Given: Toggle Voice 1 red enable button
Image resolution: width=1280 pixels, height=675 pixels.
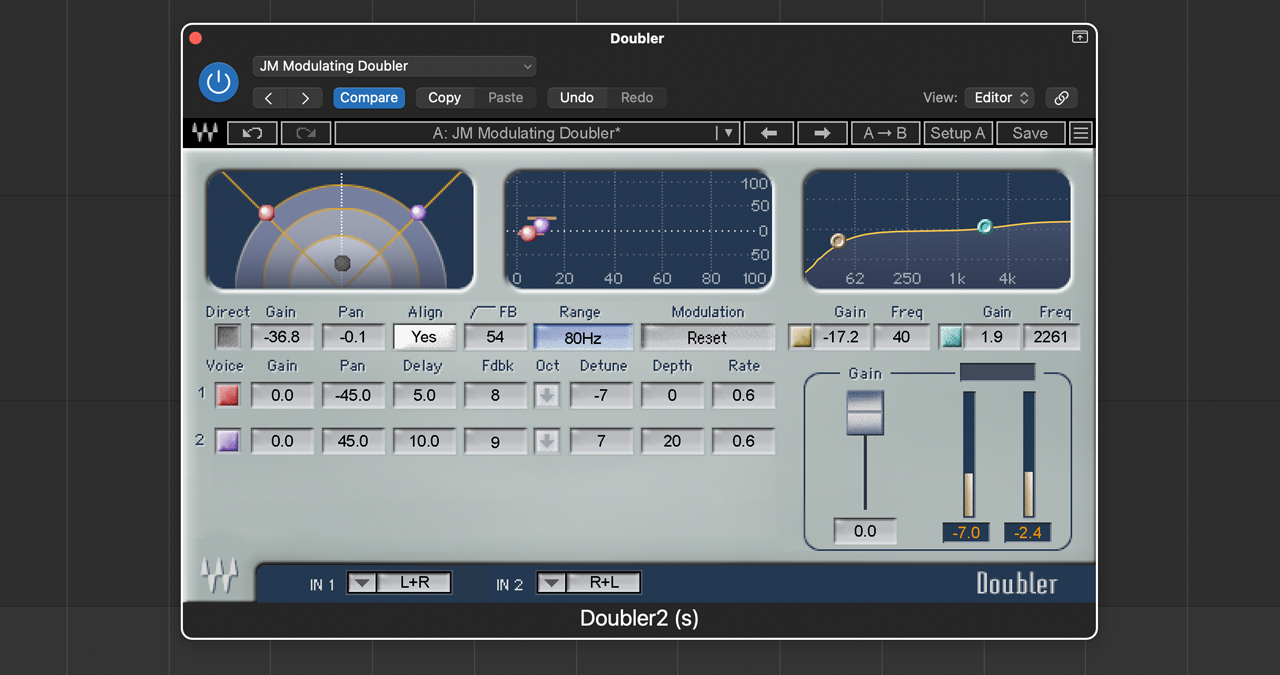Looking at the screenshot, I should [228, 395].
